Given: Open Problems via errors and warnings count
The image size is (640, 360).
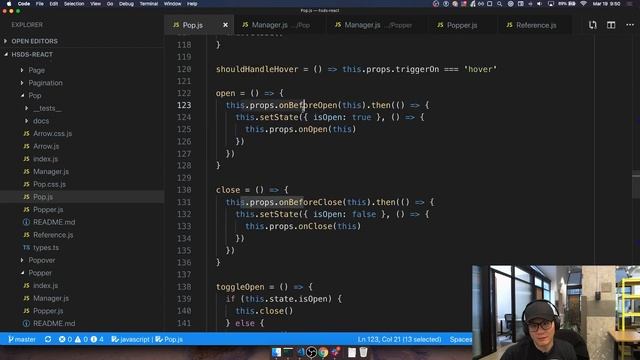Looking at the screenshot, I should pyautogui.click(x=81, y=339).
